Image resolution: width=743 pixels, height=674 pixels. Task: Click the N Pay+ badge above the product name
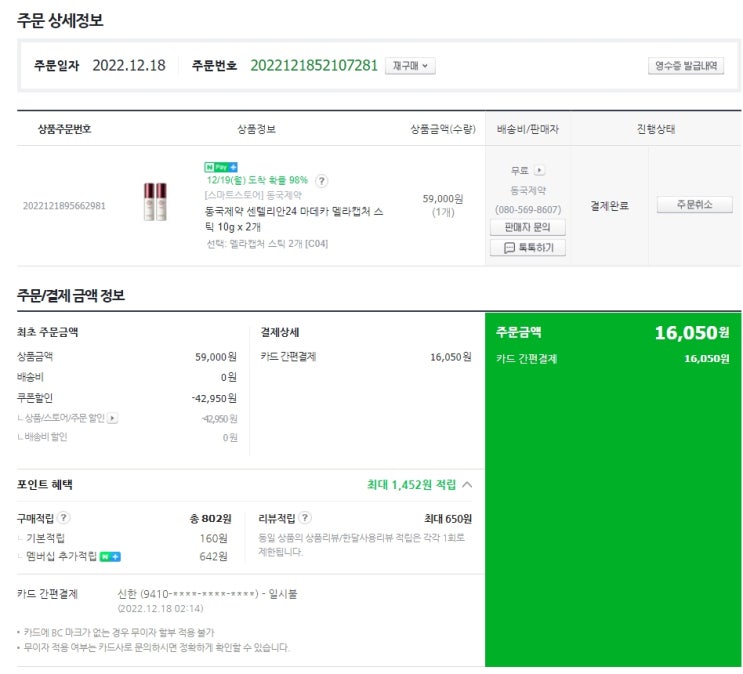click(221, 166)
